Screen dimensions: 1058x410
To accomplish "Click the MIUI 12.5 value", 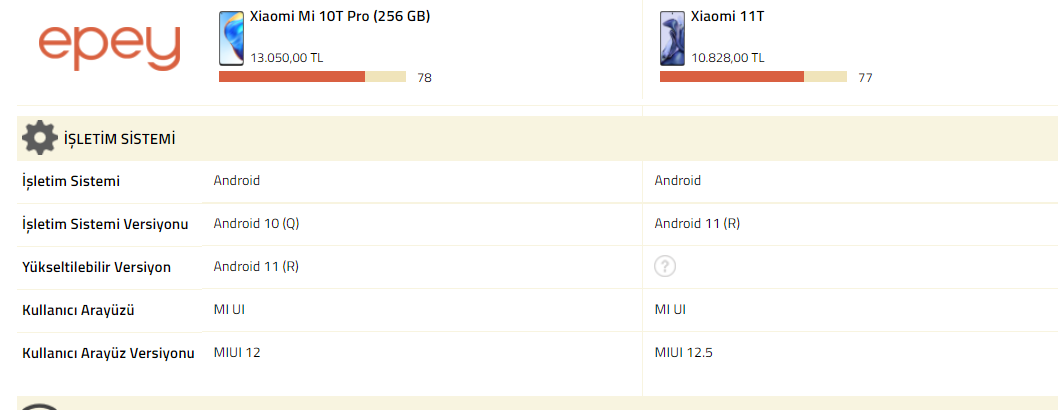I will click(684, 352).
